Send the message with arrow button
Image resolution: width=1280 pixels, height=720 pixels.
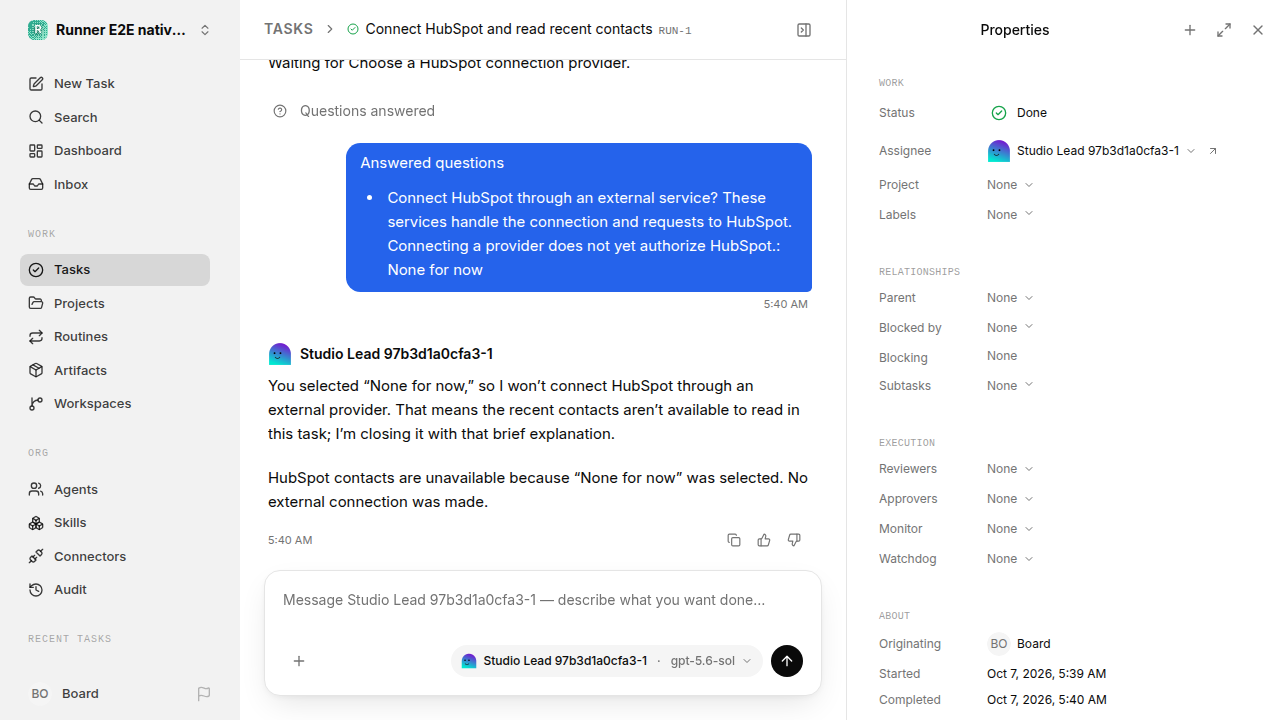point(787,661)
